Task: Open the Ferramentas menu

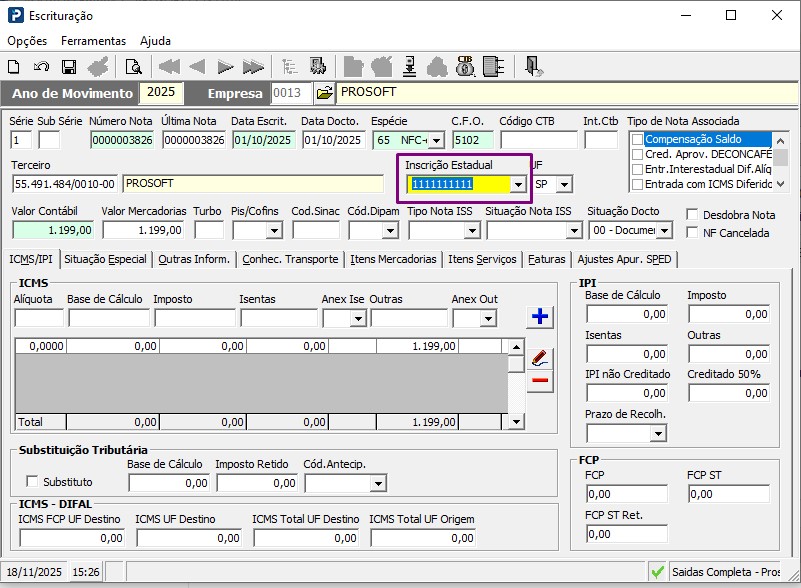Action: click(x=93, y=41)
